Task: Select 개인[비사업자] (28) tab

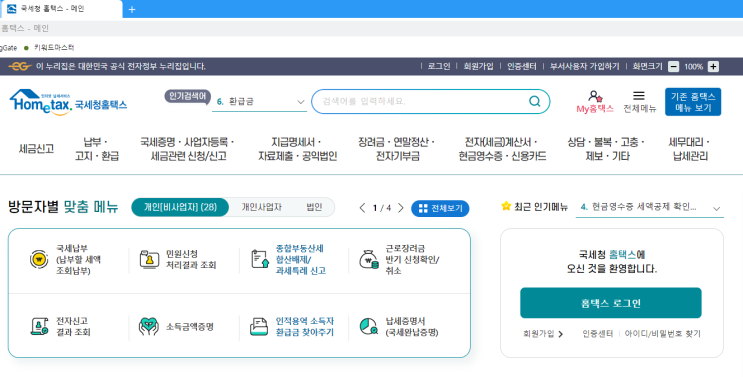Action: 180,207
